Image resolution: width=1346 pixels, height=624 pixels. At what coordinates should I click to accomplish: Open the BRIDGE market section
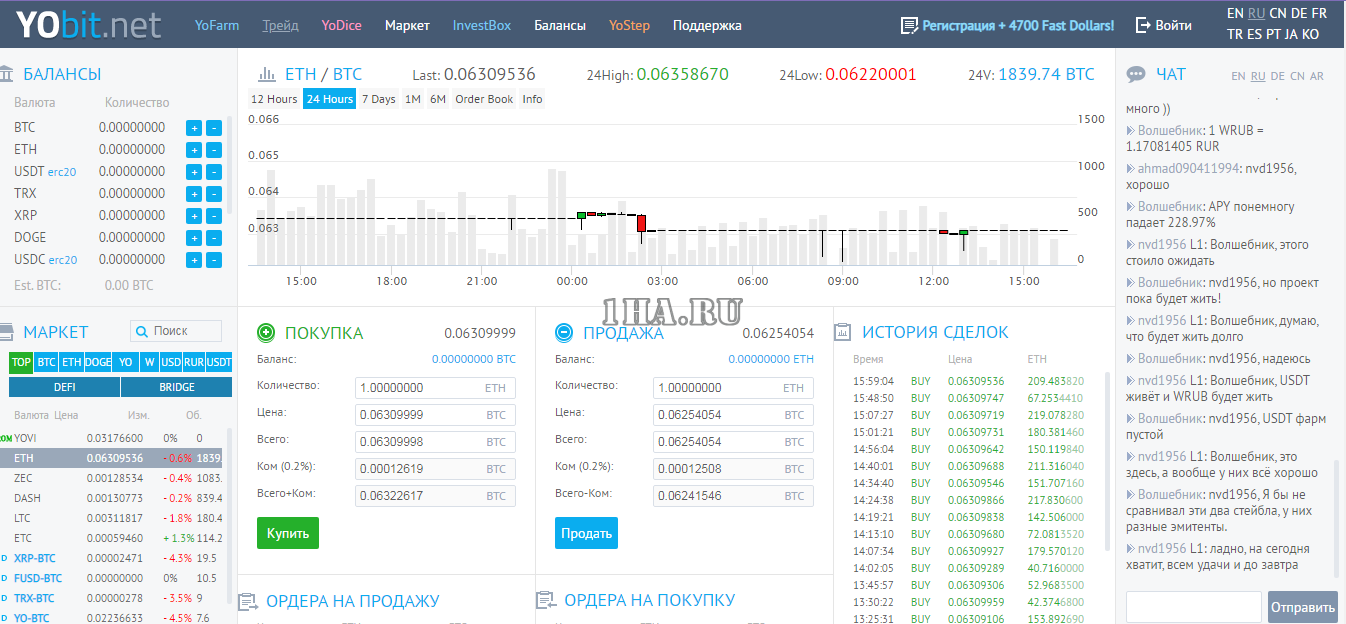coord(176,387)
